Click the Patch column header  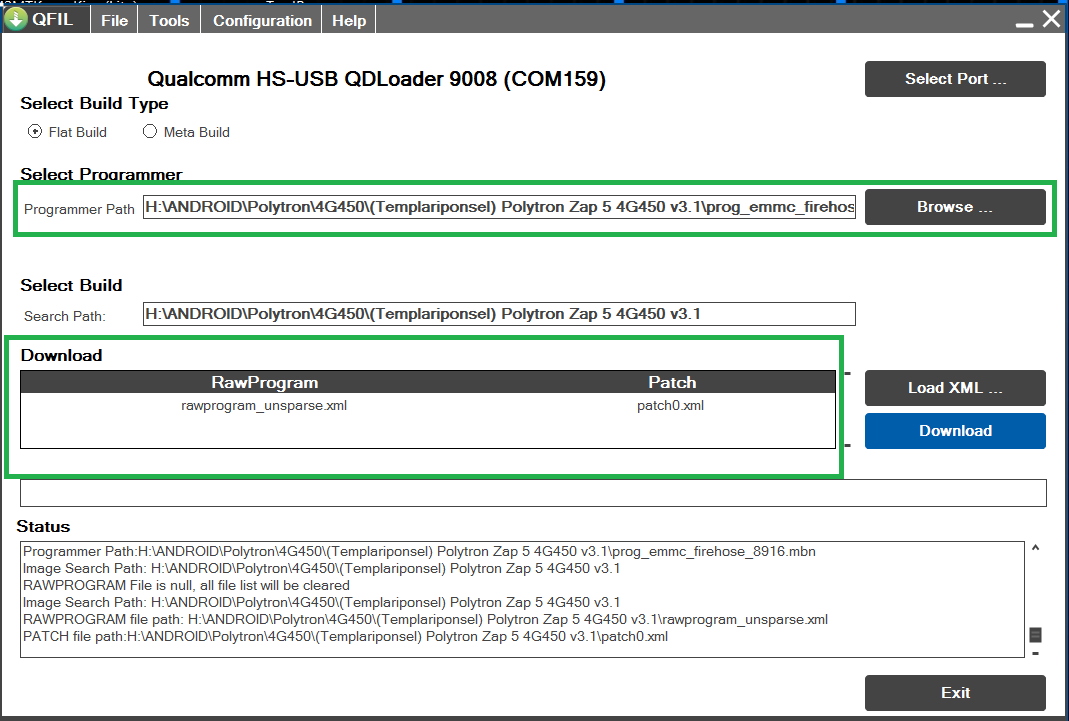click(x=672, y=382)
